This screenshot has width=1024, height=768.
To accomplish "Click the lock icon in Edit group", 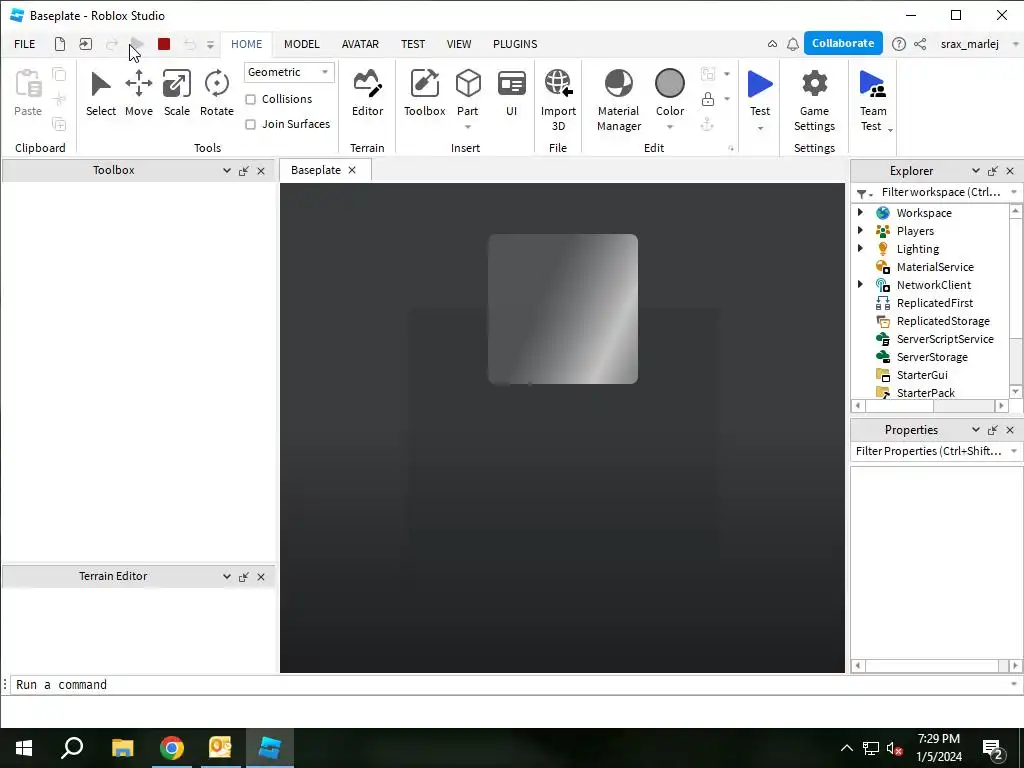I will (x=707, y=99).
